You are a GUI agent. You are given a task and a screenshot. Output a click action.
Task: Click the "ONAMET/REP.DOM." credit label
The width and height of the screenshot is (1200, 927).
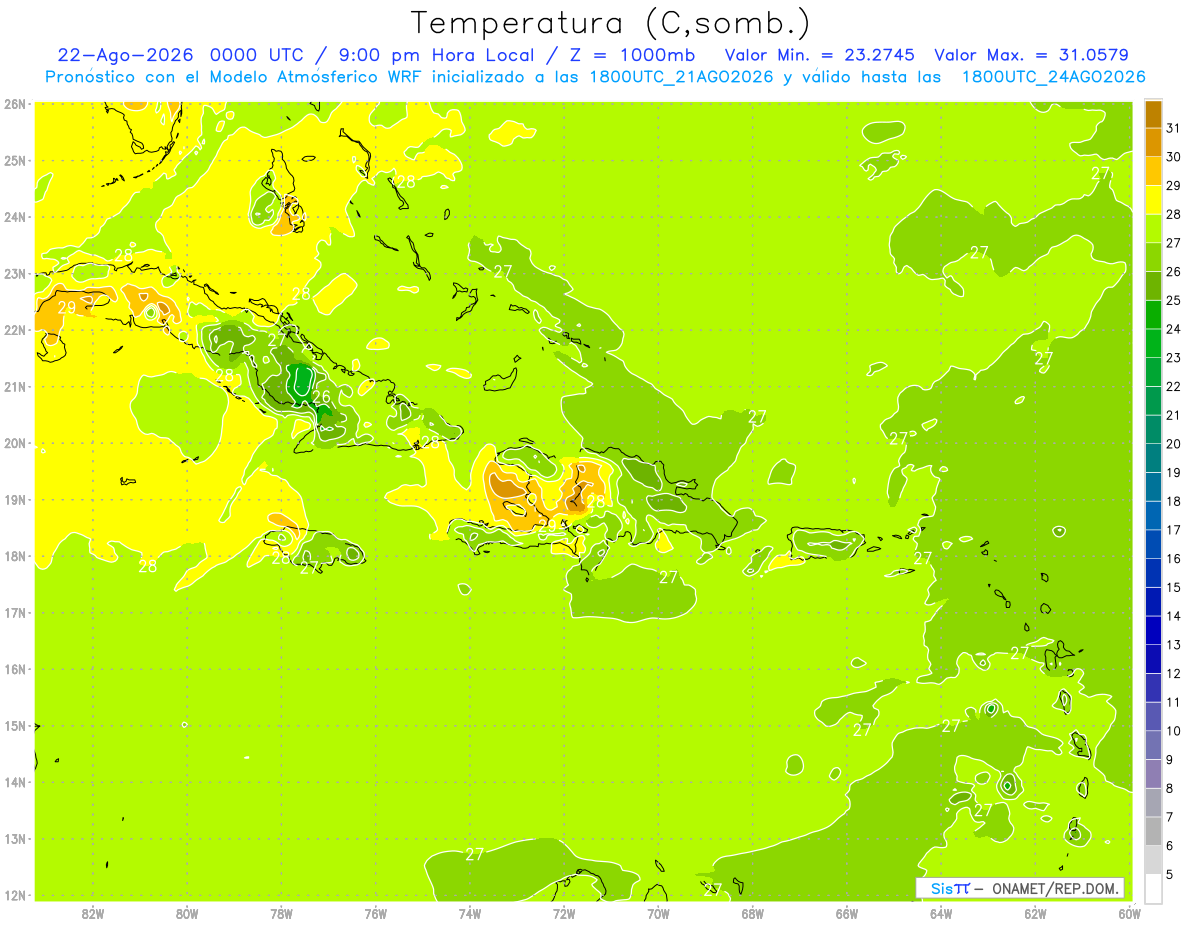(x=1055, y=888)
